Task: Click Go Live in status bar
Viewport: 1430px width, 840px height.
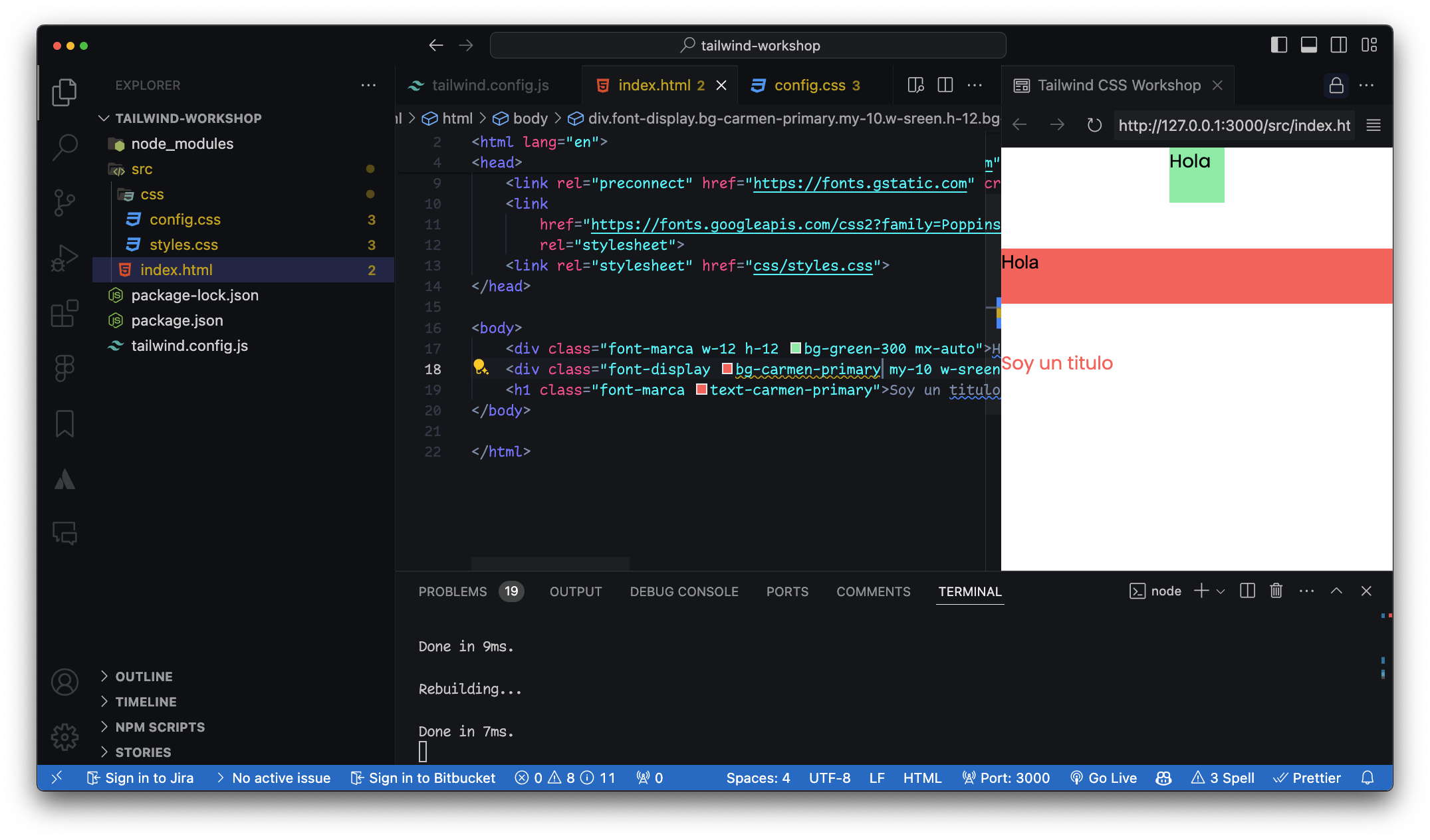Action: click(x=1104, y=778)
